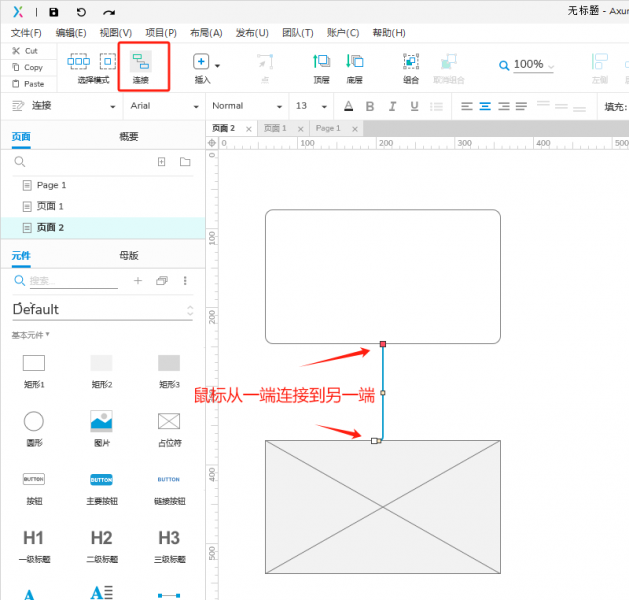Switch to the 母版 masters tab

[129, 255]
